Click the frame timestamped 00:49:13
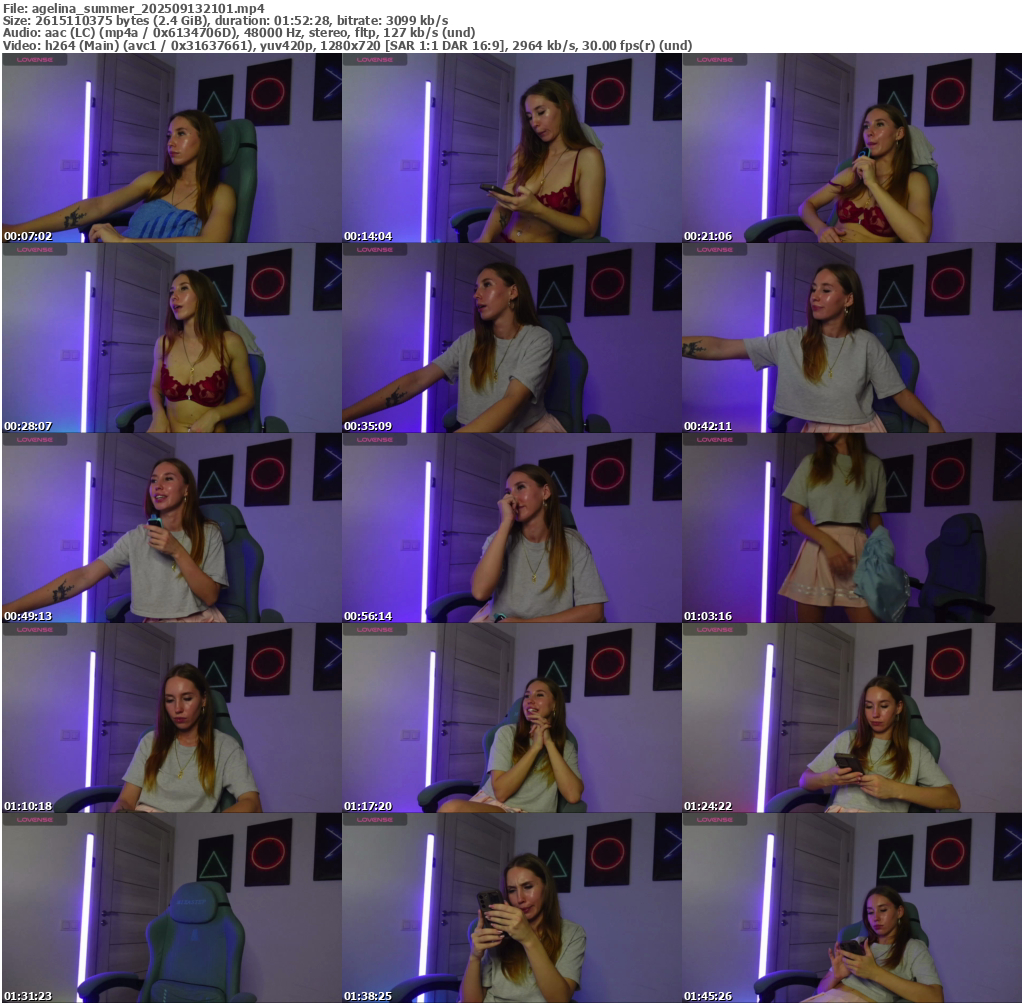 pyautogui.click(x=171, y=528)
